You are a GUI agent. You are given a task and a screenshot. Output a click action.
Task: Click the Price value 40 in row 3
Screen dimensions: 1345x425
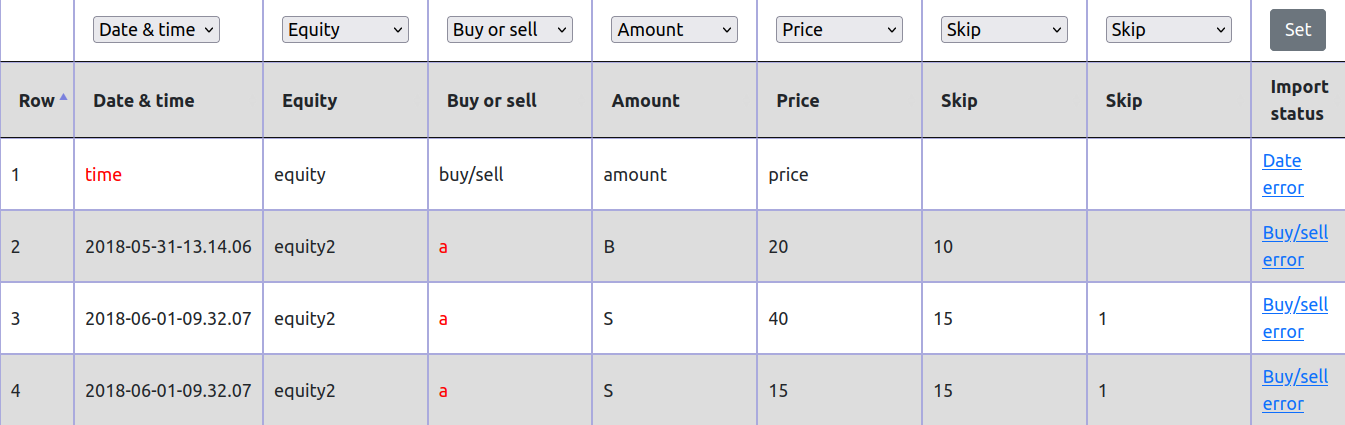[778, 319]
